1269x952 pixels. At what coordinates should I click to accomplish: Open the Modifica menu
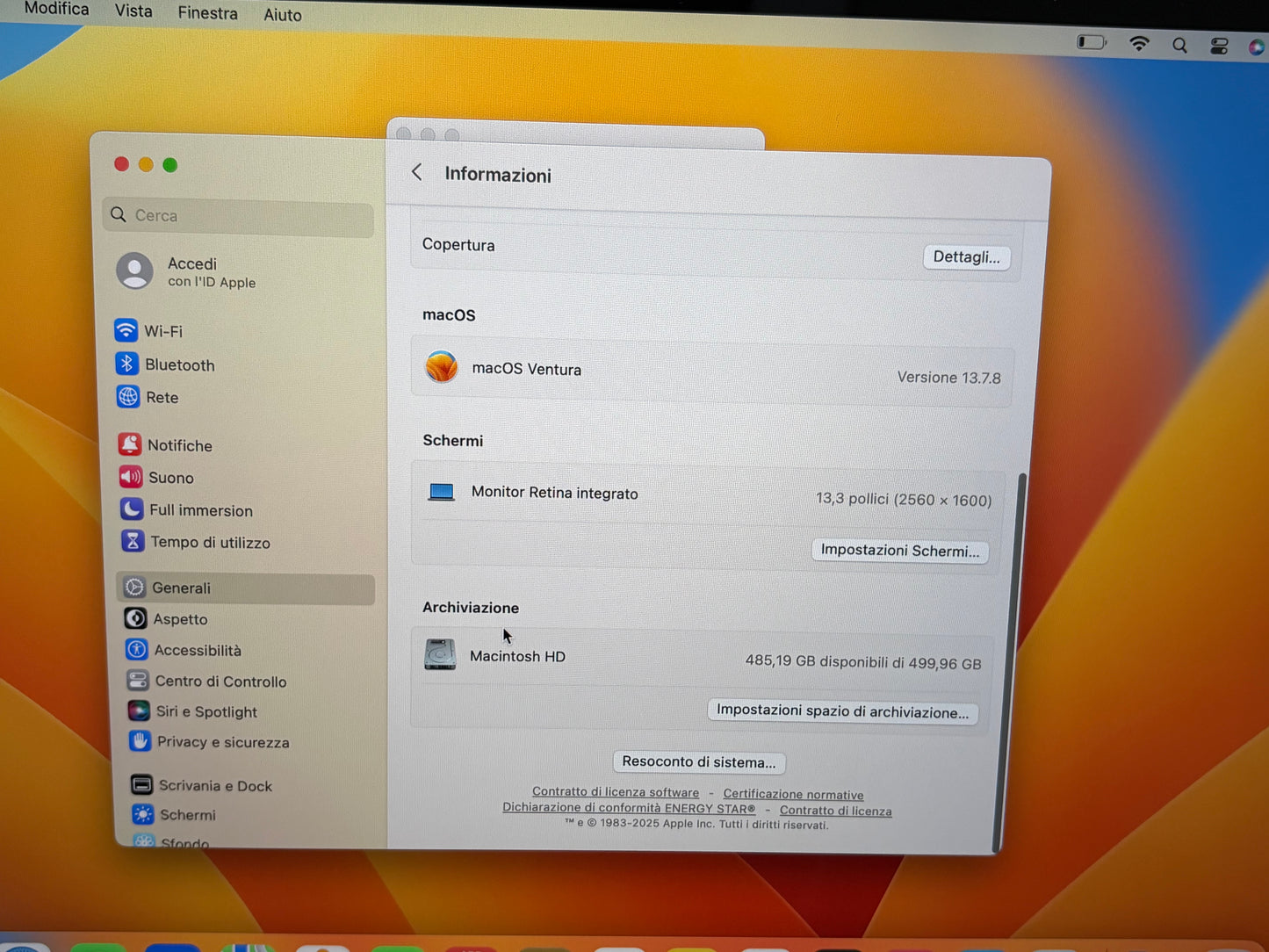point(56,9)
